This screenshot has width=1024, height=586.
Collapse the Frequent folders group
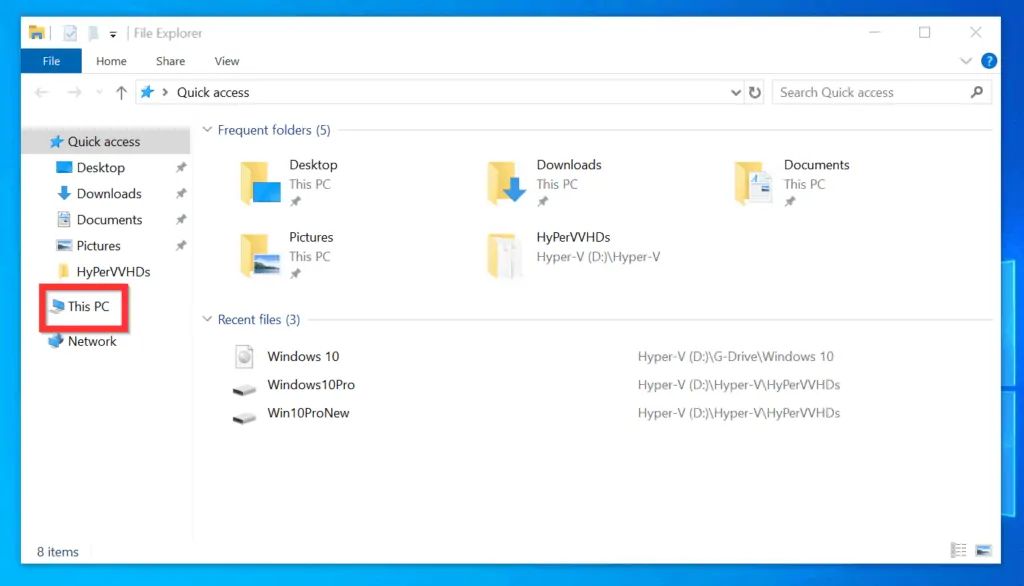pos(208,130)
